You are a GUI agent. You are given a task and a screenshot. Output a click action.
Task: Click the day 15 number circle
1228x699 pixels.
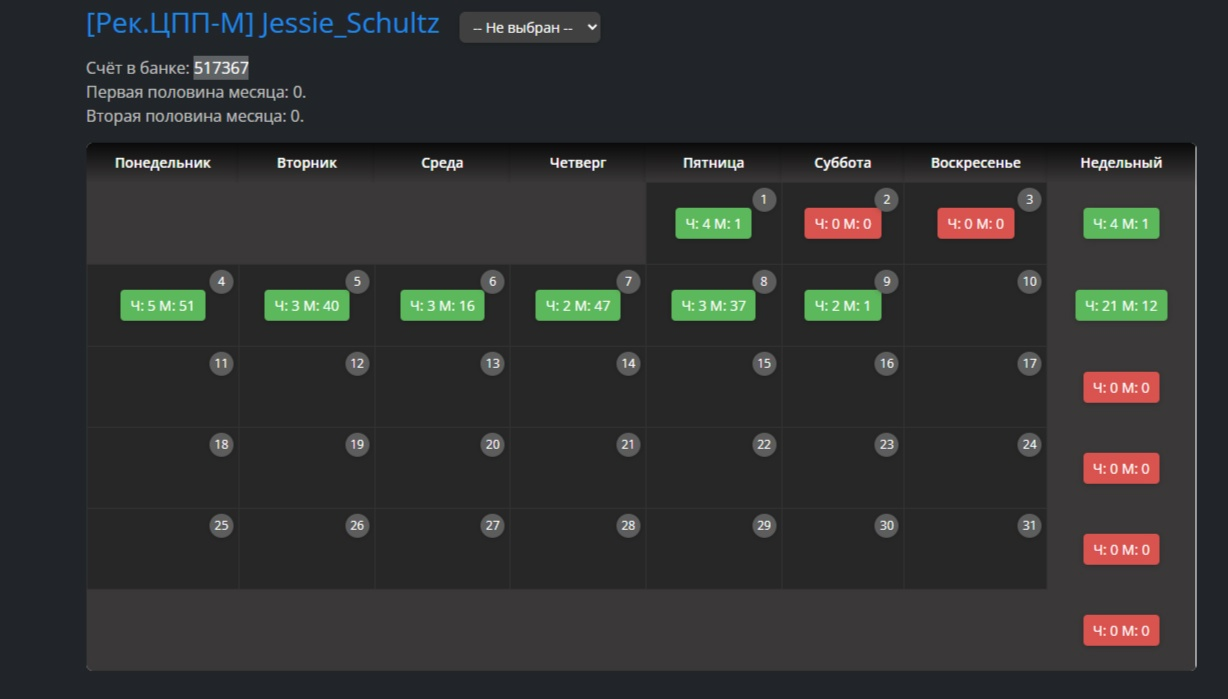click(x=764, y=364)
